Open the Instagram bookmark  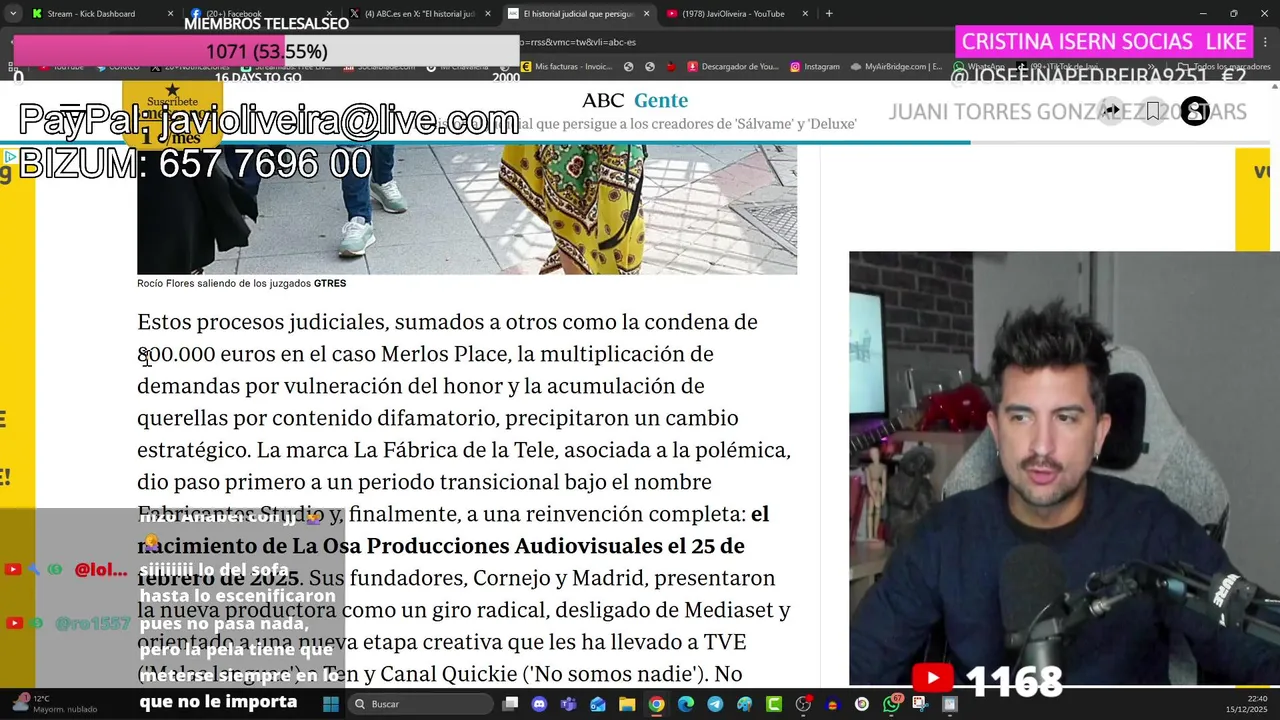[815, 67]
